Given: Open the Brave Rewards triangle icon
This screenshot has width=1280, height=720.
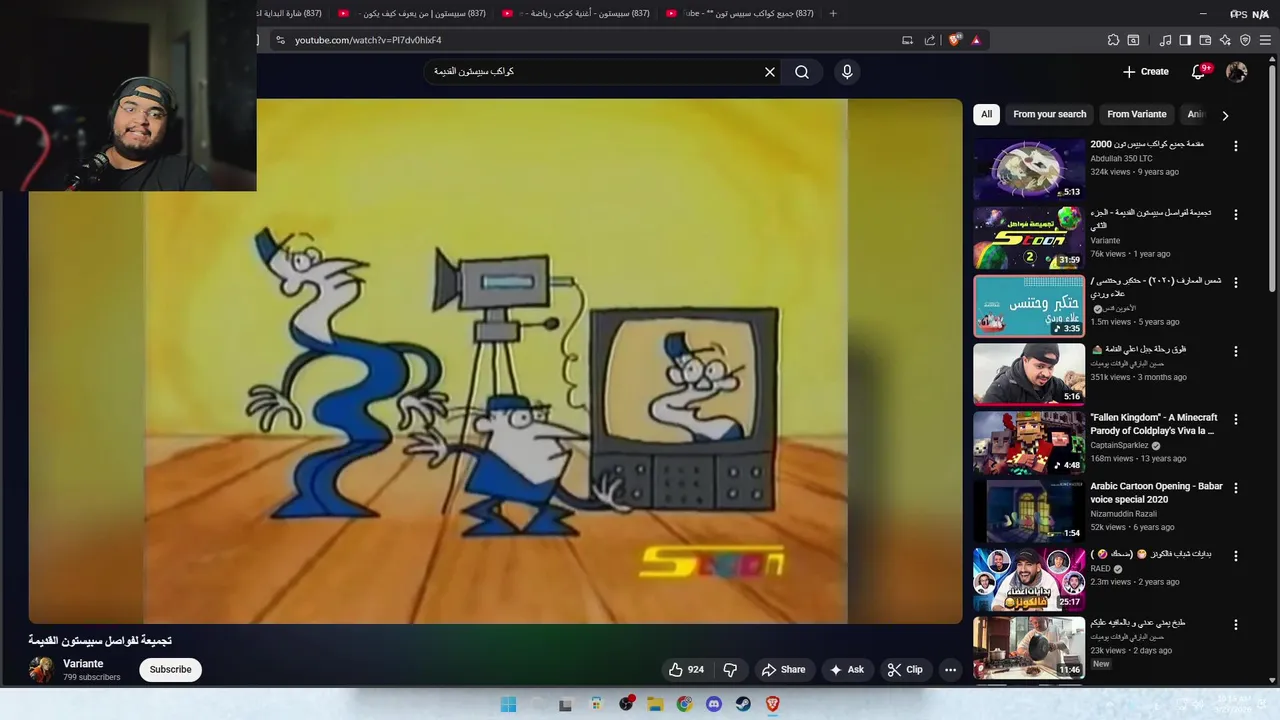Looking at the screenshot, I should point(976,40).
